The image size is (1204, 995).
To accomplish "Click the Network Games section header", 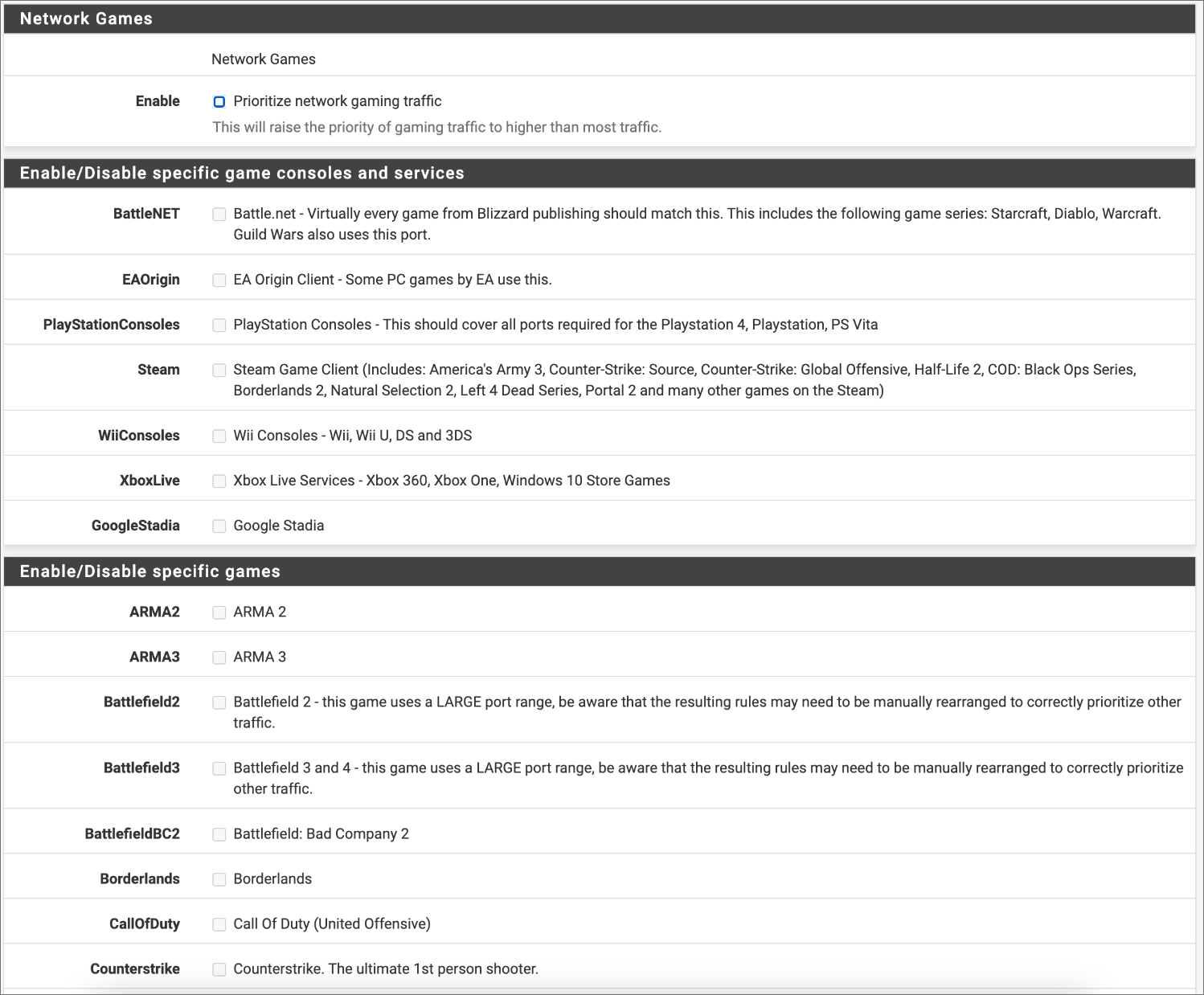I will pos(86,18).
